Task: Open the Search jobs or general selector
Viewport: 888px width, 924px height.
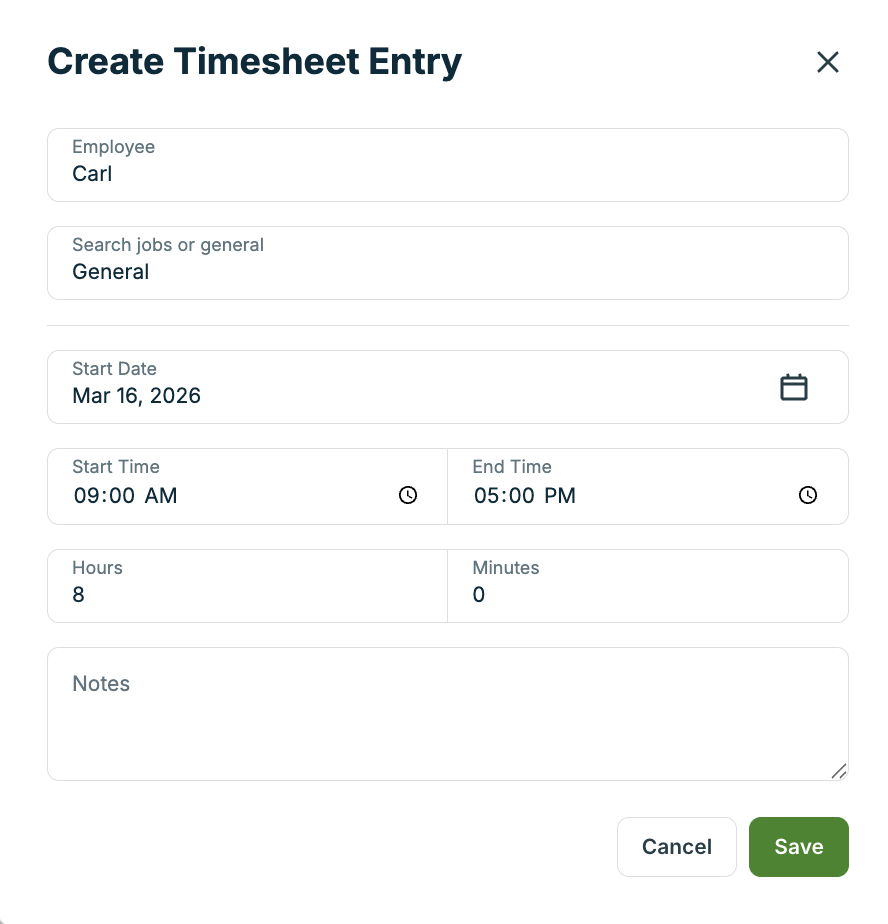Action: 447,263
